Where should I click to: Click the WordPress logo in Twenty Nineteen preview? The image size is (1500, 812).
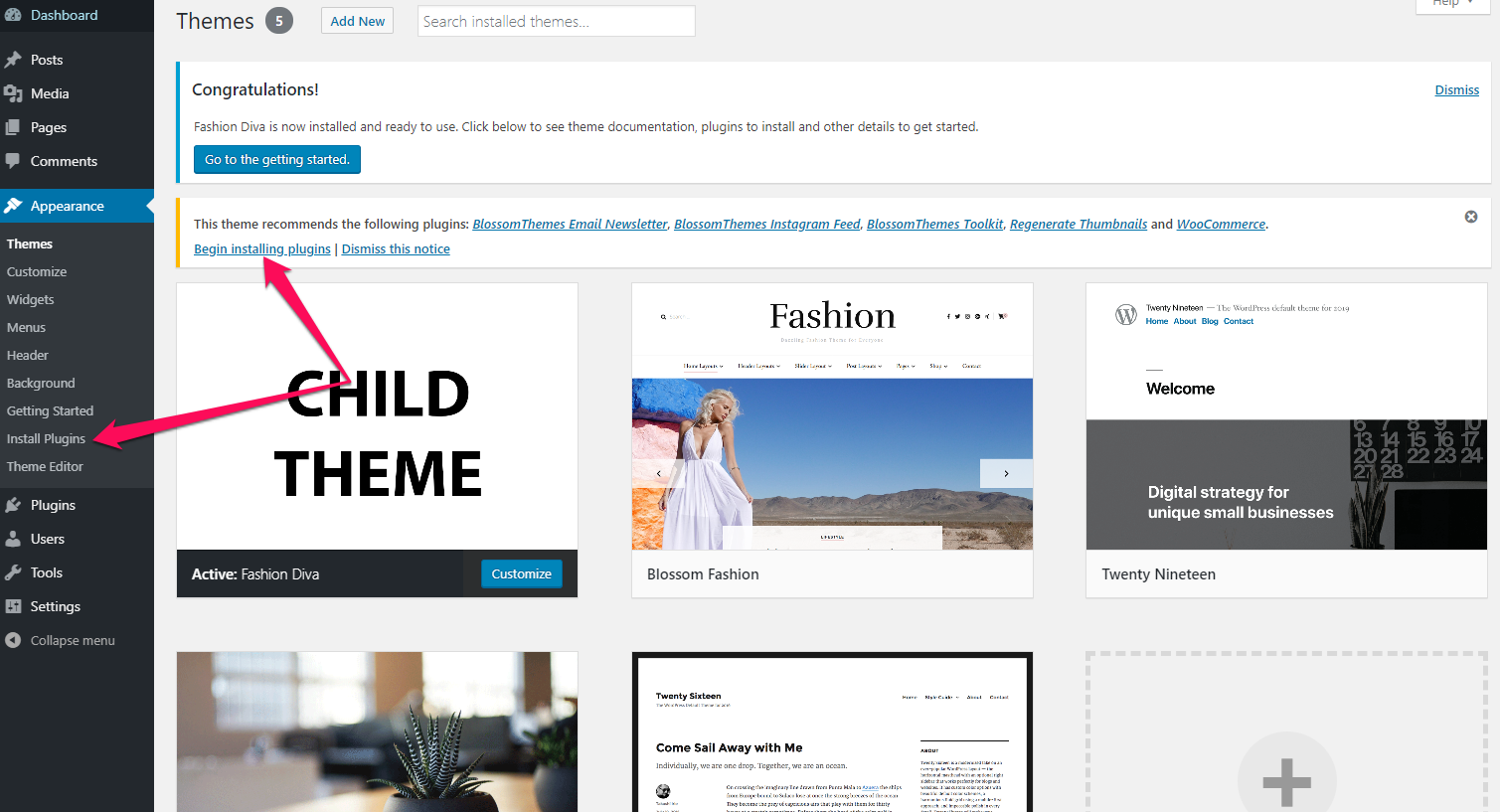[x=1126, y=315]
